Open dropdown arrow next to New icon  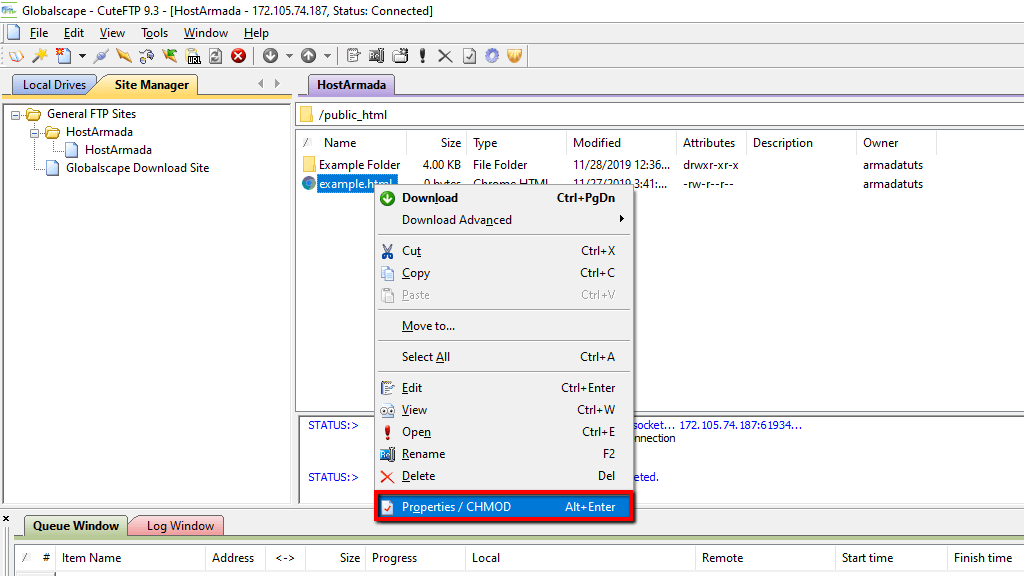point(82,56)
